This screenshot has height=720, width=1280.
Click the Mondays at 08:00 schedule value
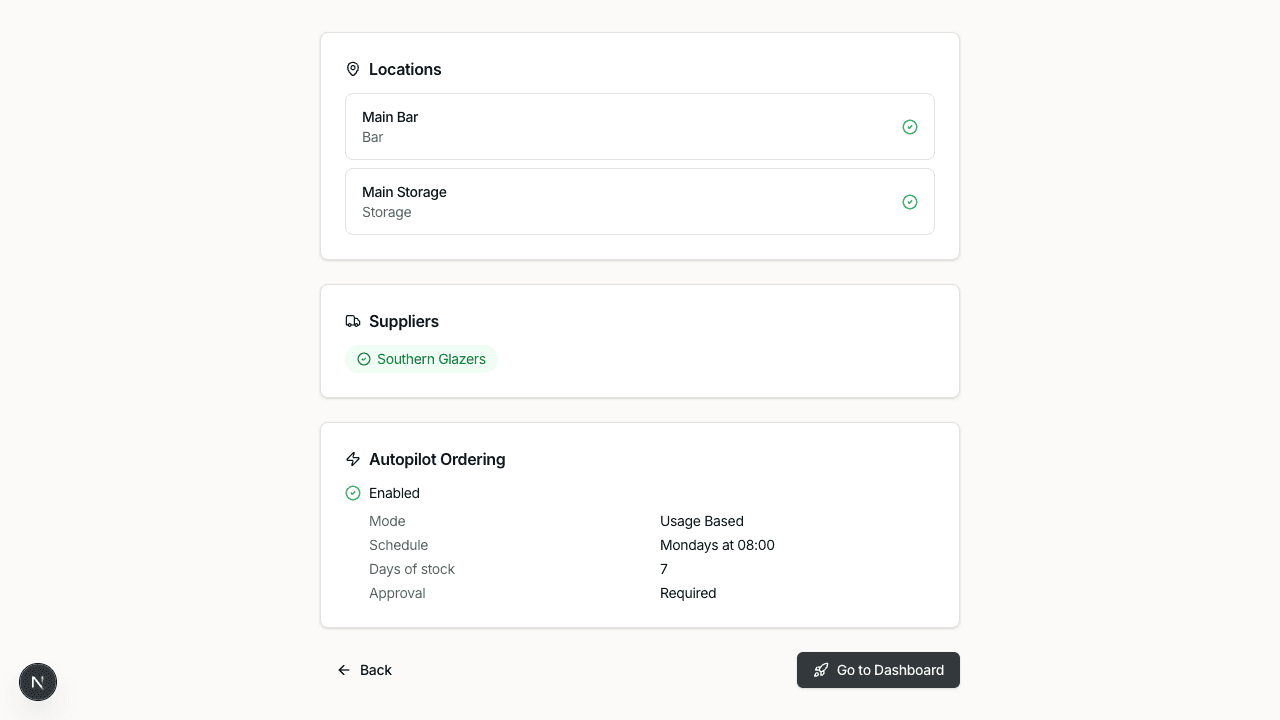coord(717,545)
